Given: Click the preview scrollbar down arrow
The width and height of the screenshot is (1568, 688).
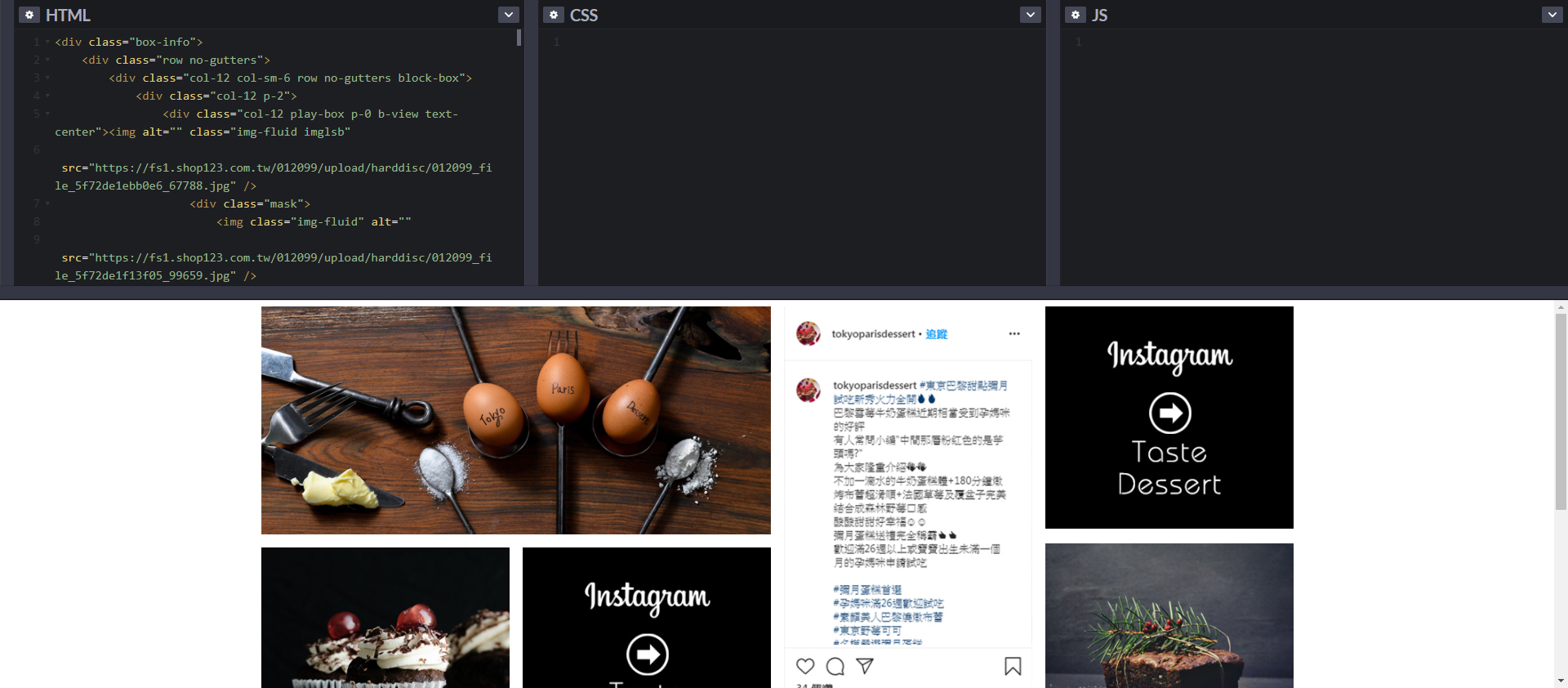Looking at the screenshot, I should pyautogui.click(x=1561, y=680).
